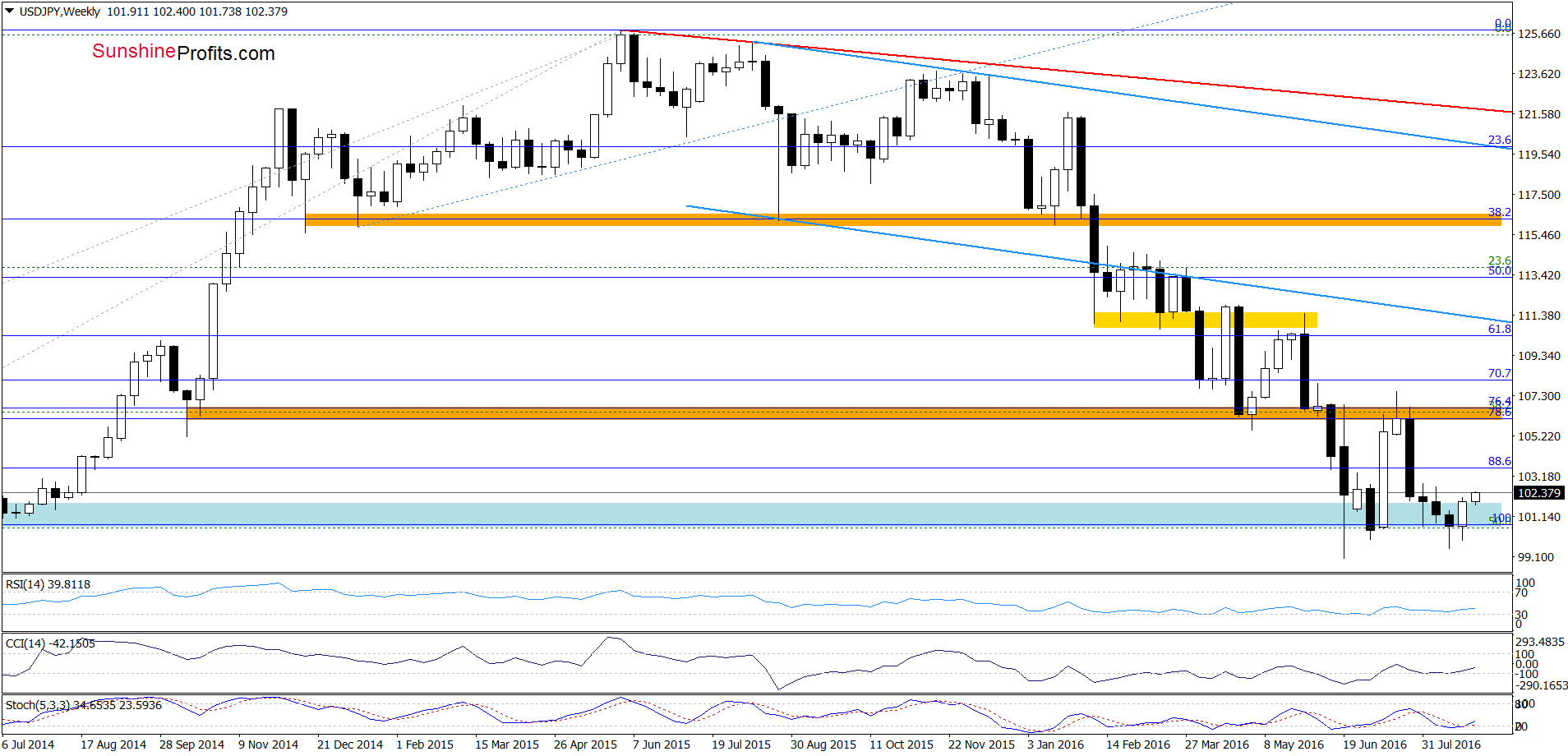Select the current price tag 102.379
The image size is (1568, 756).
pos(1538,493)
